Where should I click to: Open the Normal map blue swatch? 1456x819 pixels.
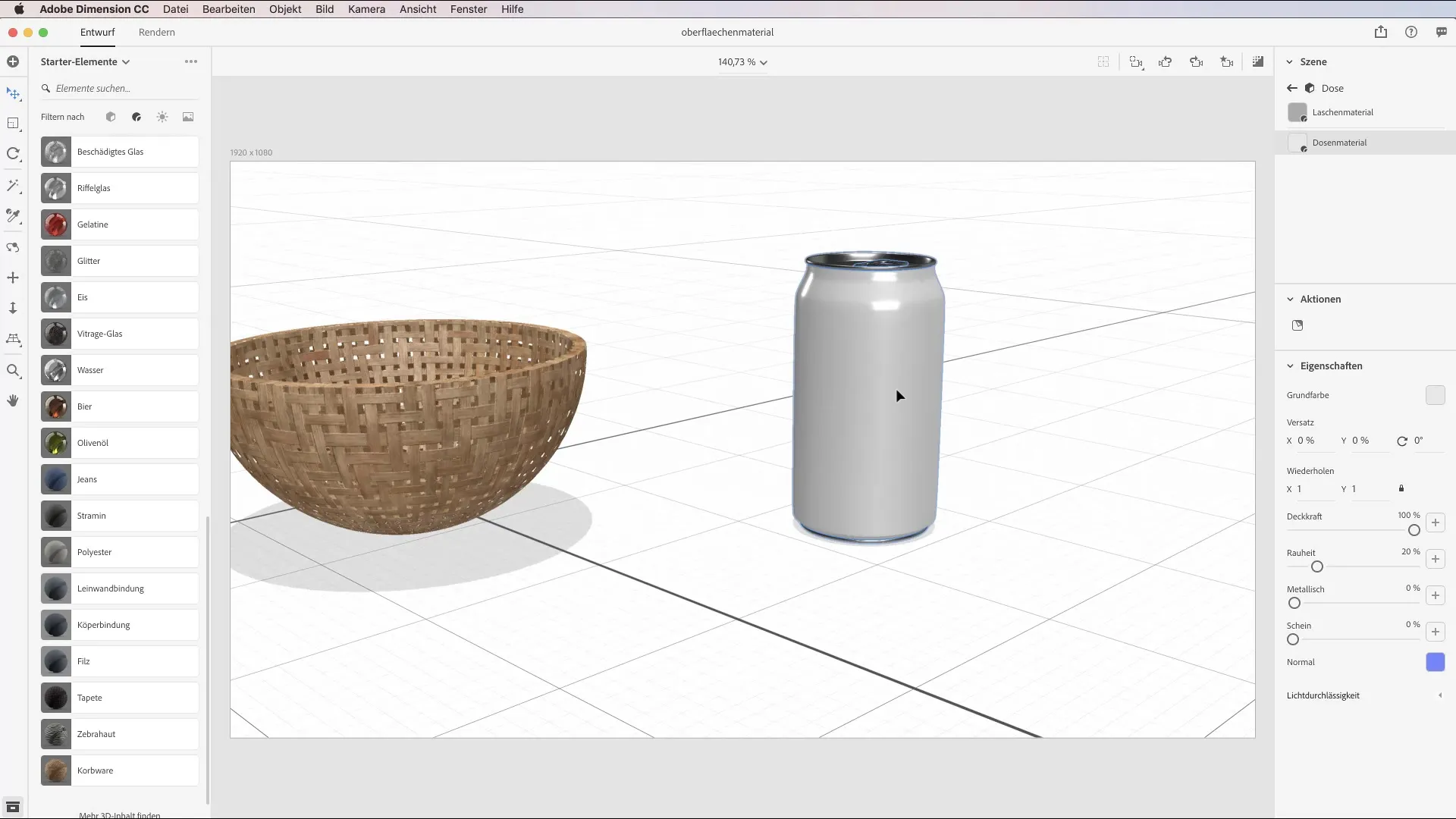pyautogui.click(x=1436, y=662)
